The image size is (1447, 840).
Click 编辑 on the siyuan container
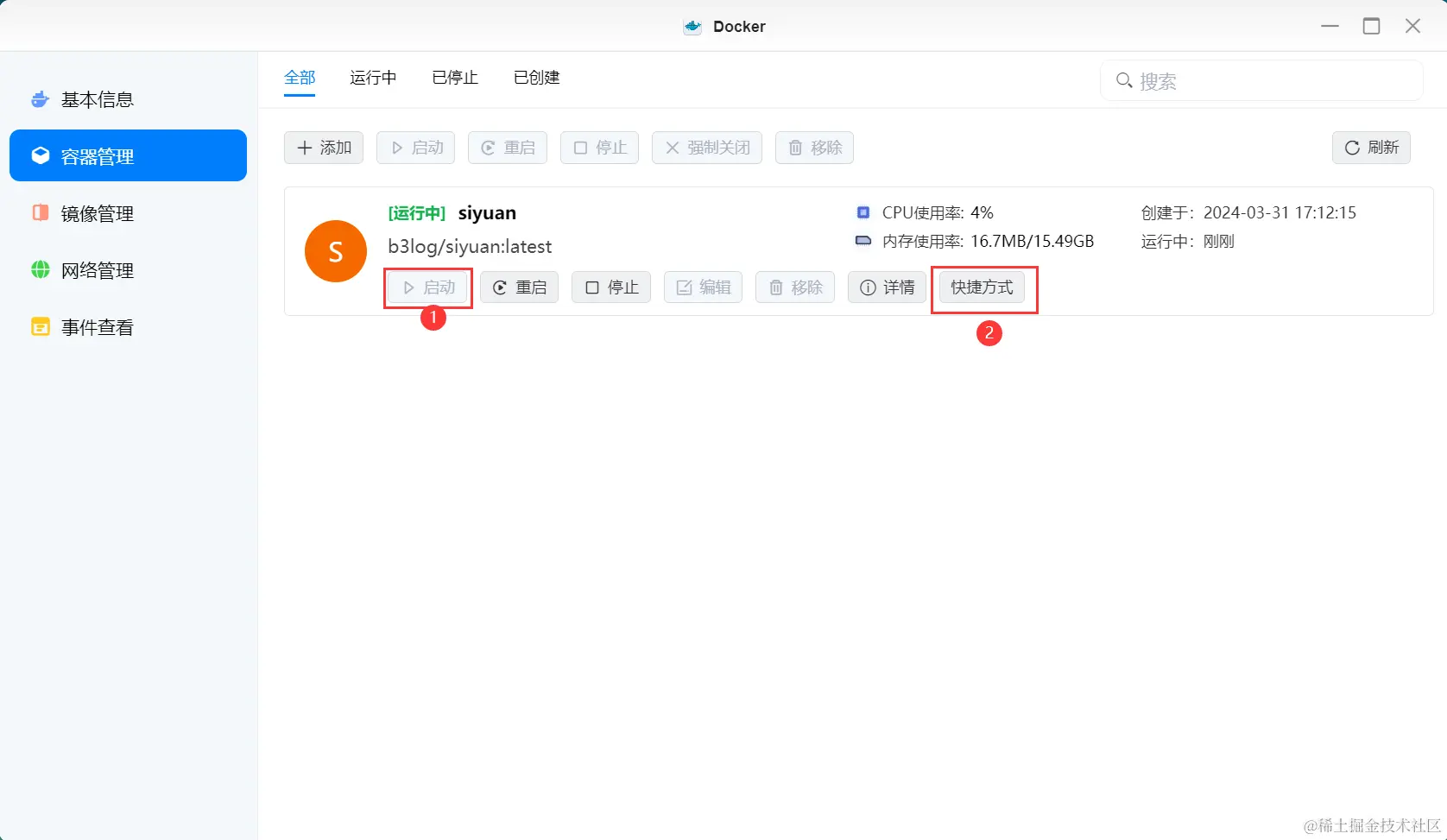click(704, 287)
